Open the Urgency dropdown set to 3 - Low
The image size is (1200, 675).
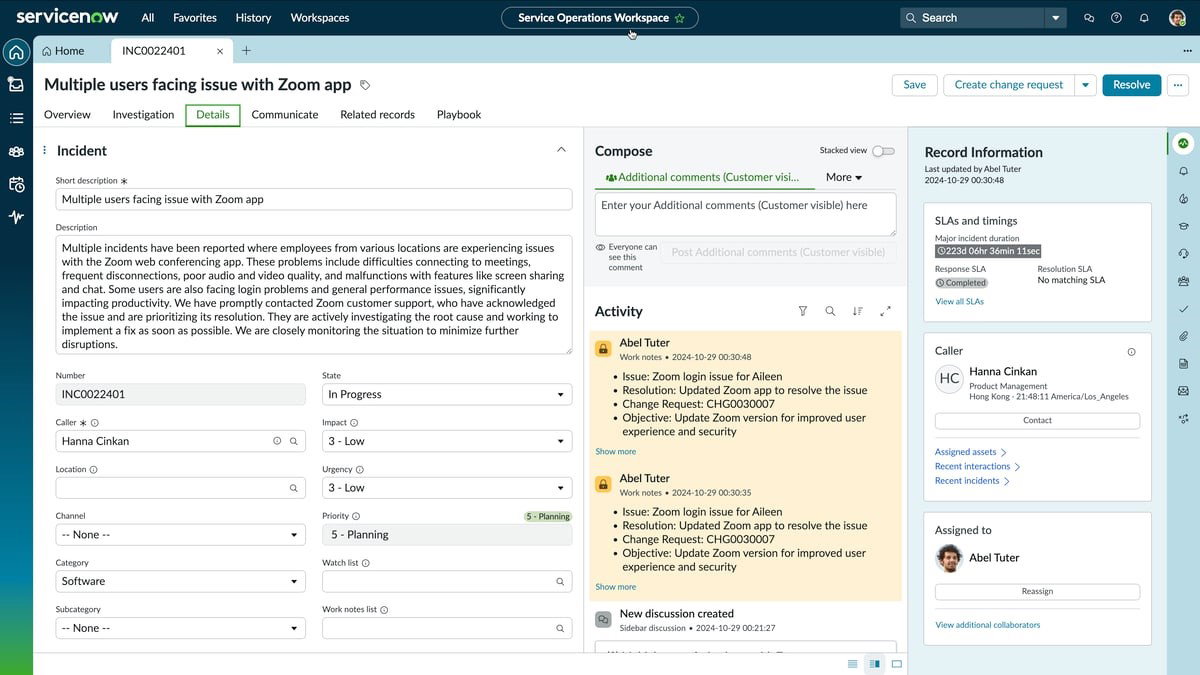[x=447, y=487]
